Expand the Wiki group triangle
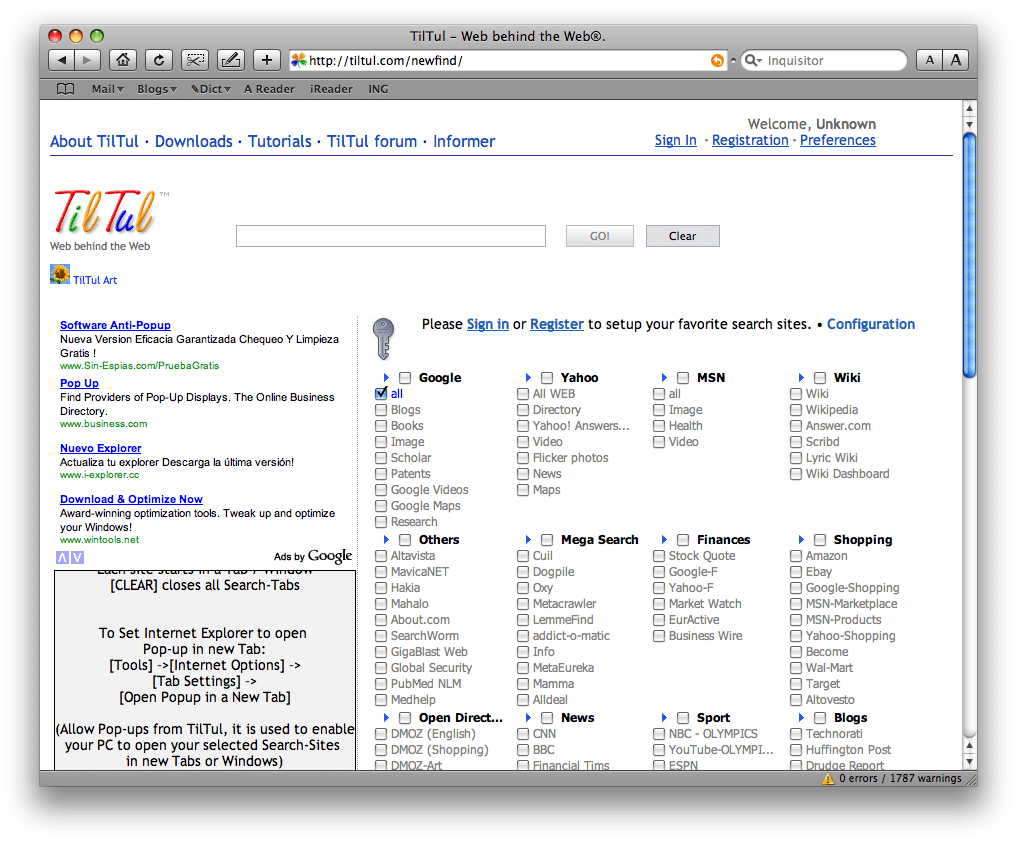The height and width of the screenshot is (841, 1017). coord(801,377)
